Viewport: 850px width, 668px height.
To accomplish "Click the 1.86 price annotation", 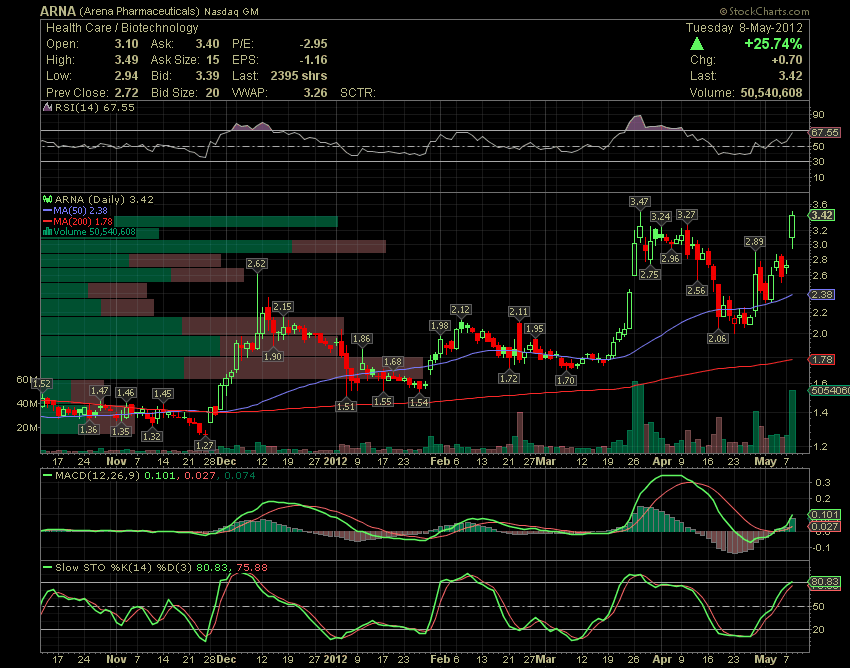I will point(362,339).
